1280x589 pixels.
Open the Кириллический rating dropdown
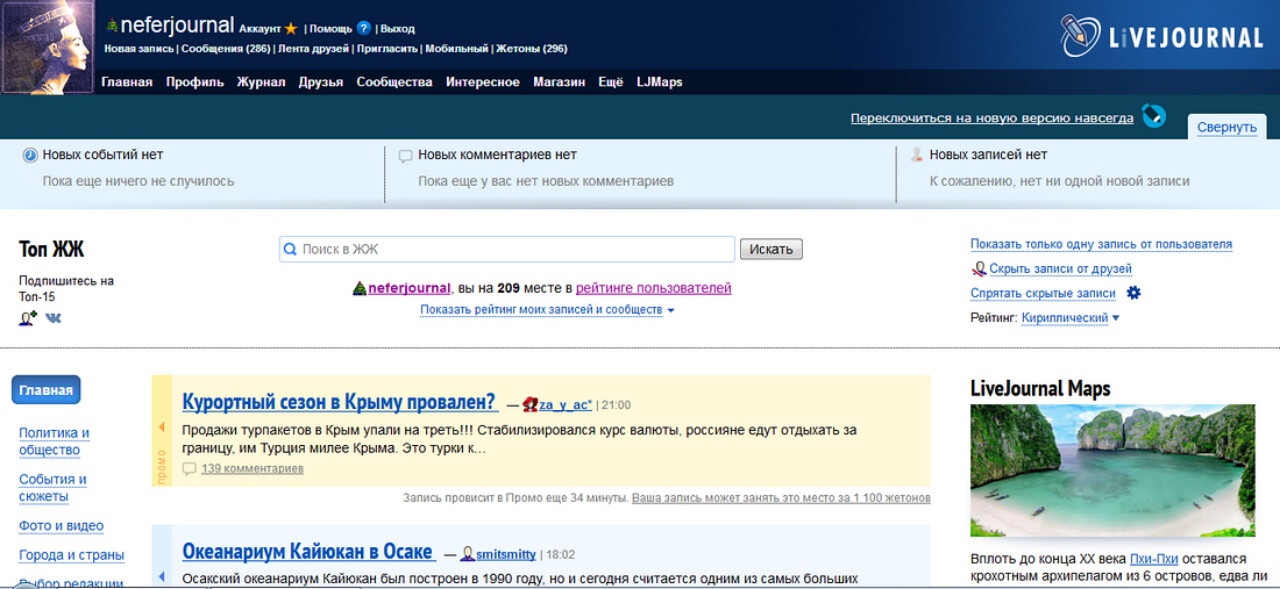tap(1070, 318)
